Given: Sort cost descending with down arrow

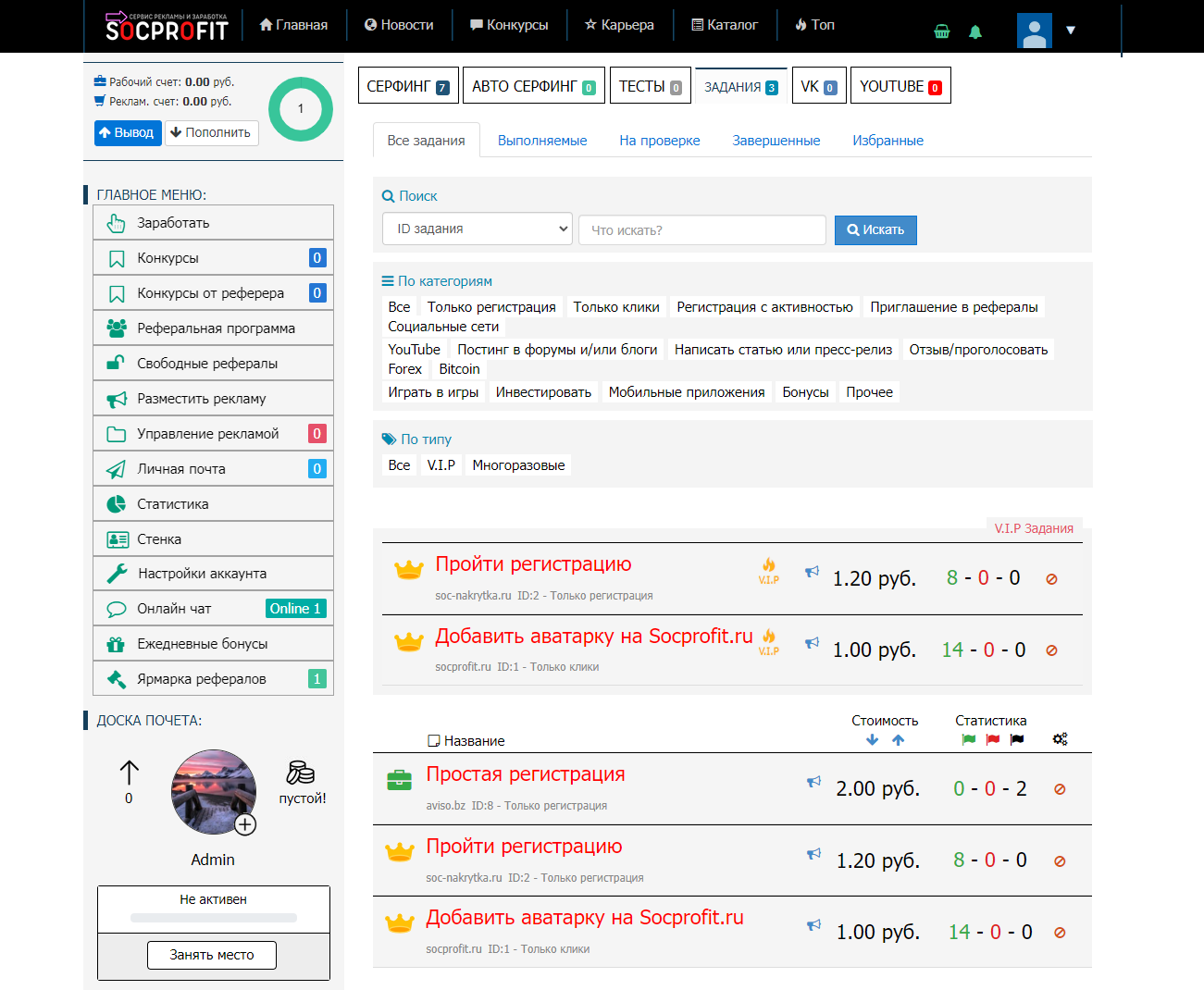Looking at the screenshot, I should click(872, 740).
